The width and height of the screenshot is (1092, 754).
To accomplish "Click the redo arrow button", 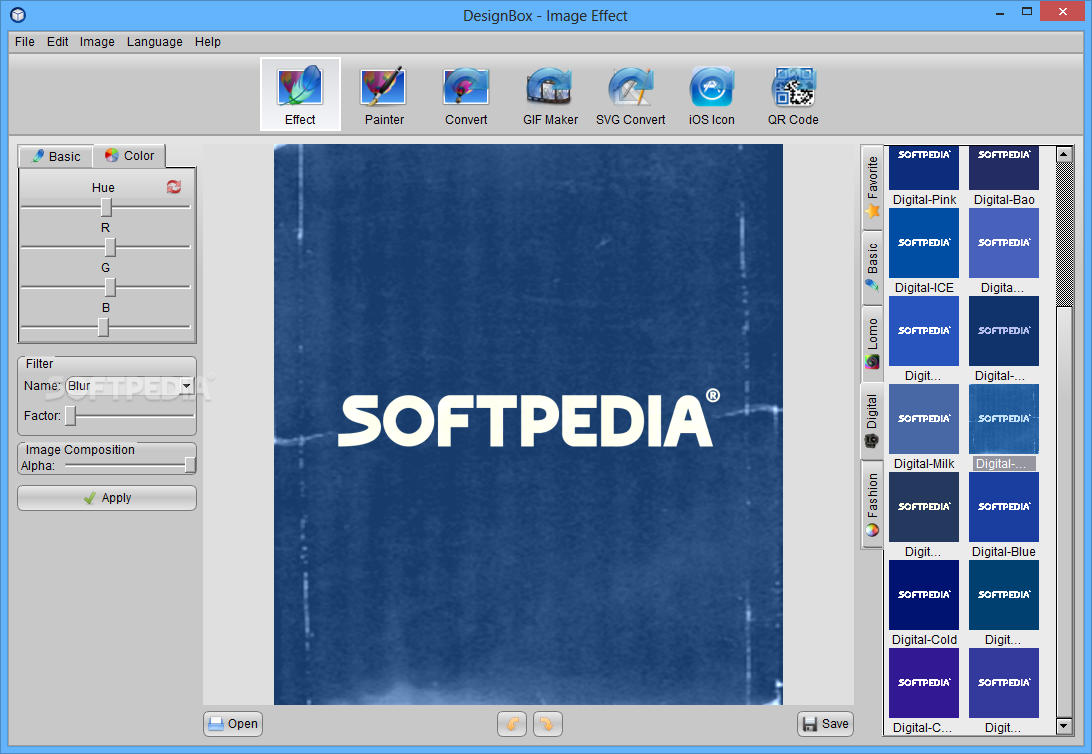I will pyautogui.click(x=547, y=724).
